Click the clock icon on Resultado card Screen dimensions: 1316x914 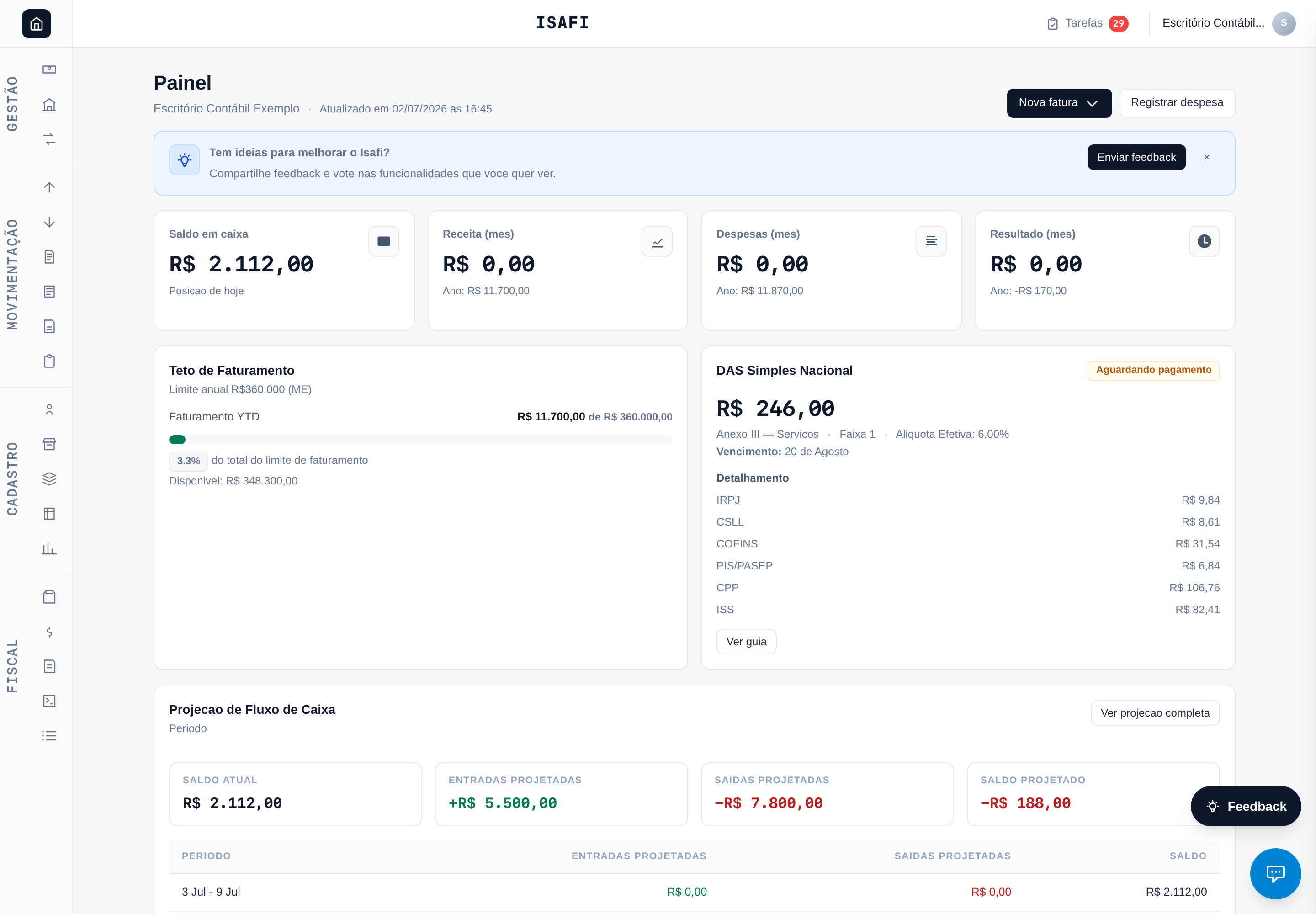click(x=1205, y=241)
